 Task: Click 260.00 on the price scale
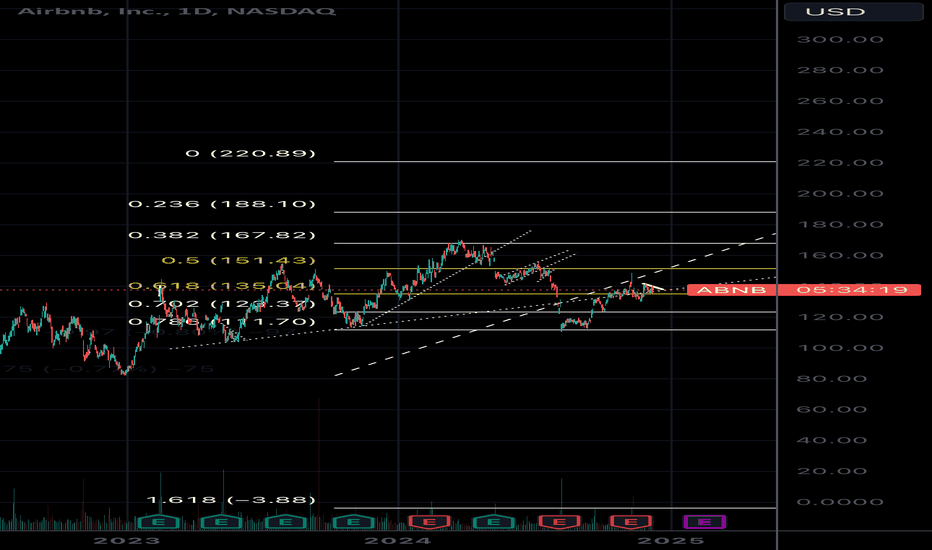[x=840, y=101]
